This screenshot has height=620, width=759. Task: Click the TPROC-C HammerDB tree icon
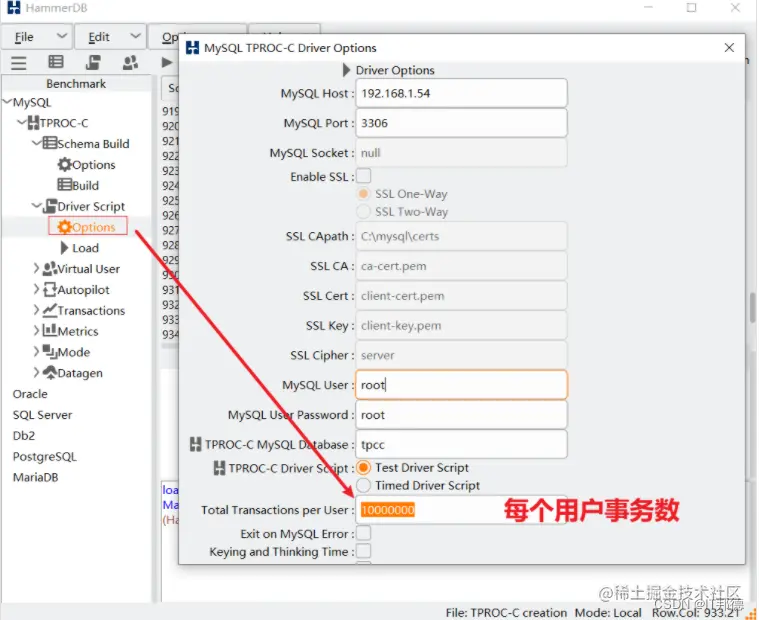pyautogui.click(x=33, y=123)
